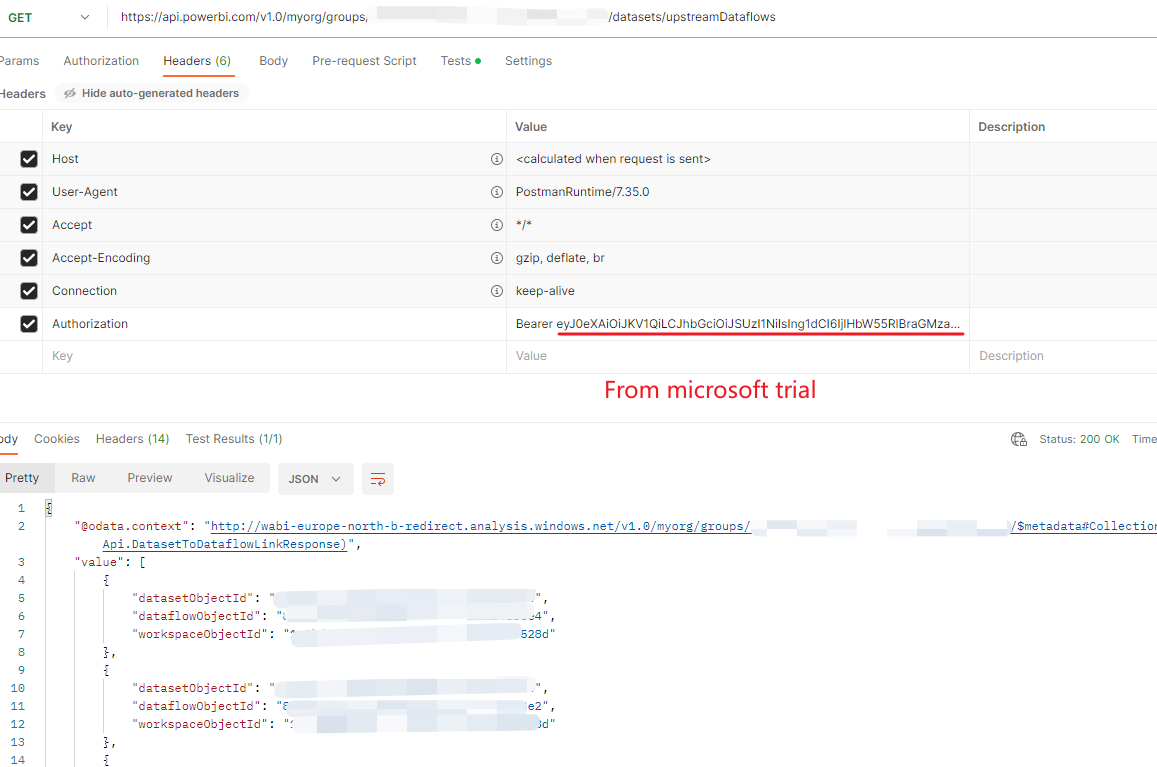Click the Value column header
Screen dimensions: 1157x767
[531, 127]
